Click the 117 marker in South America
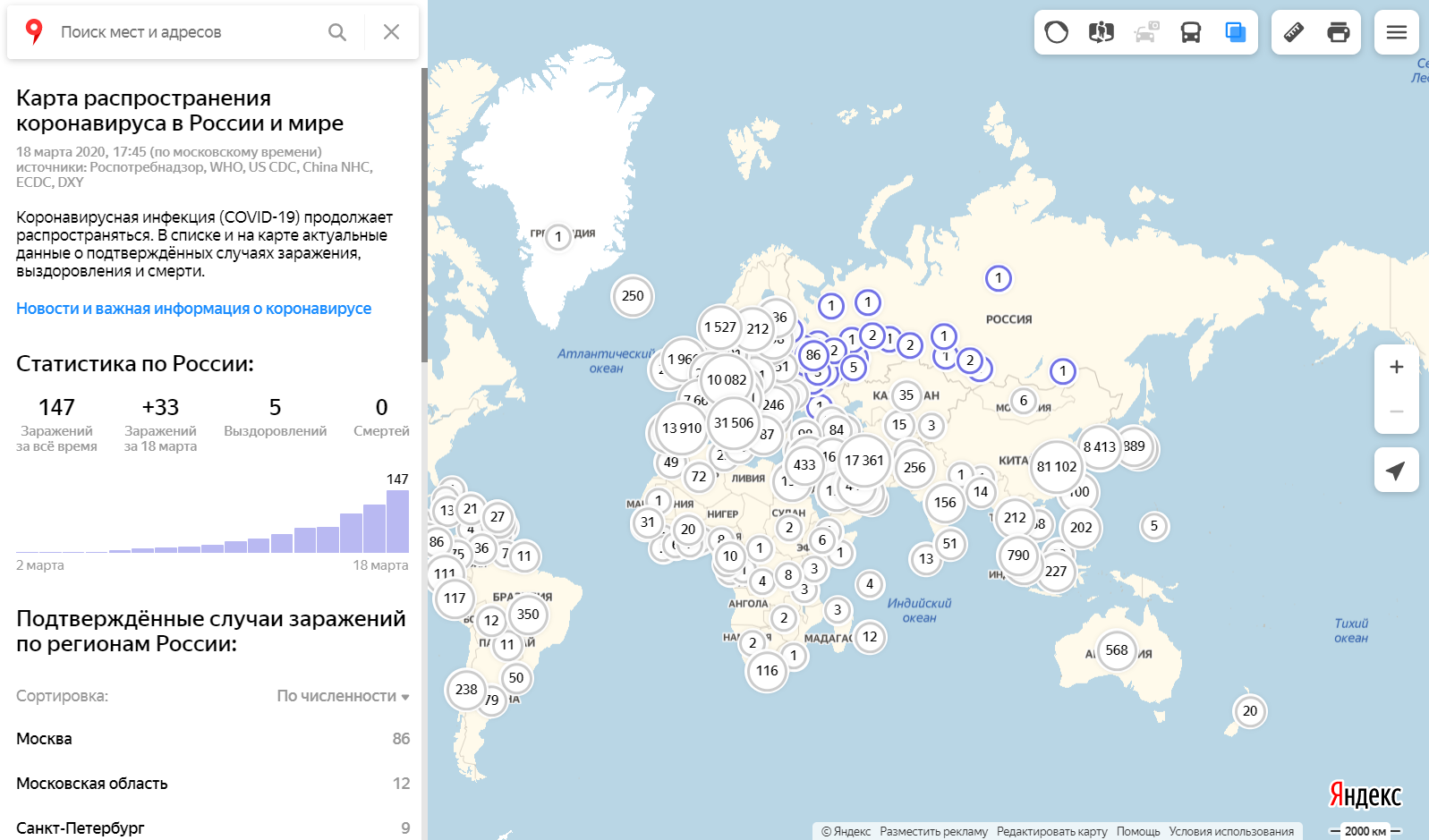Image resolution: width=1429 pixels, height=840 pixels. 455,598
